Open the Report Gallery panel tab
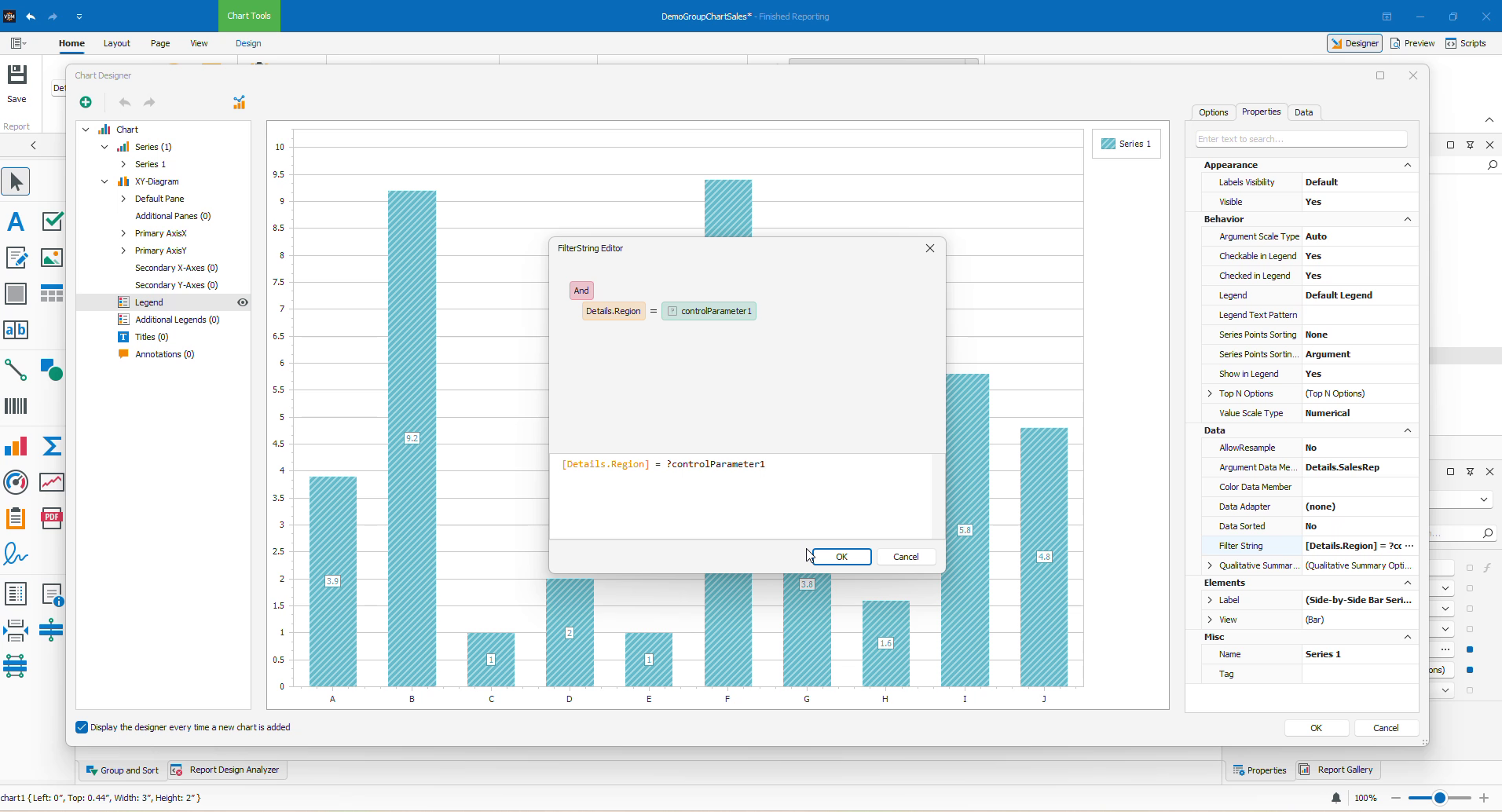Image resolution: width=1502 pixels, height=812 pixels. tap(1336, 770)
